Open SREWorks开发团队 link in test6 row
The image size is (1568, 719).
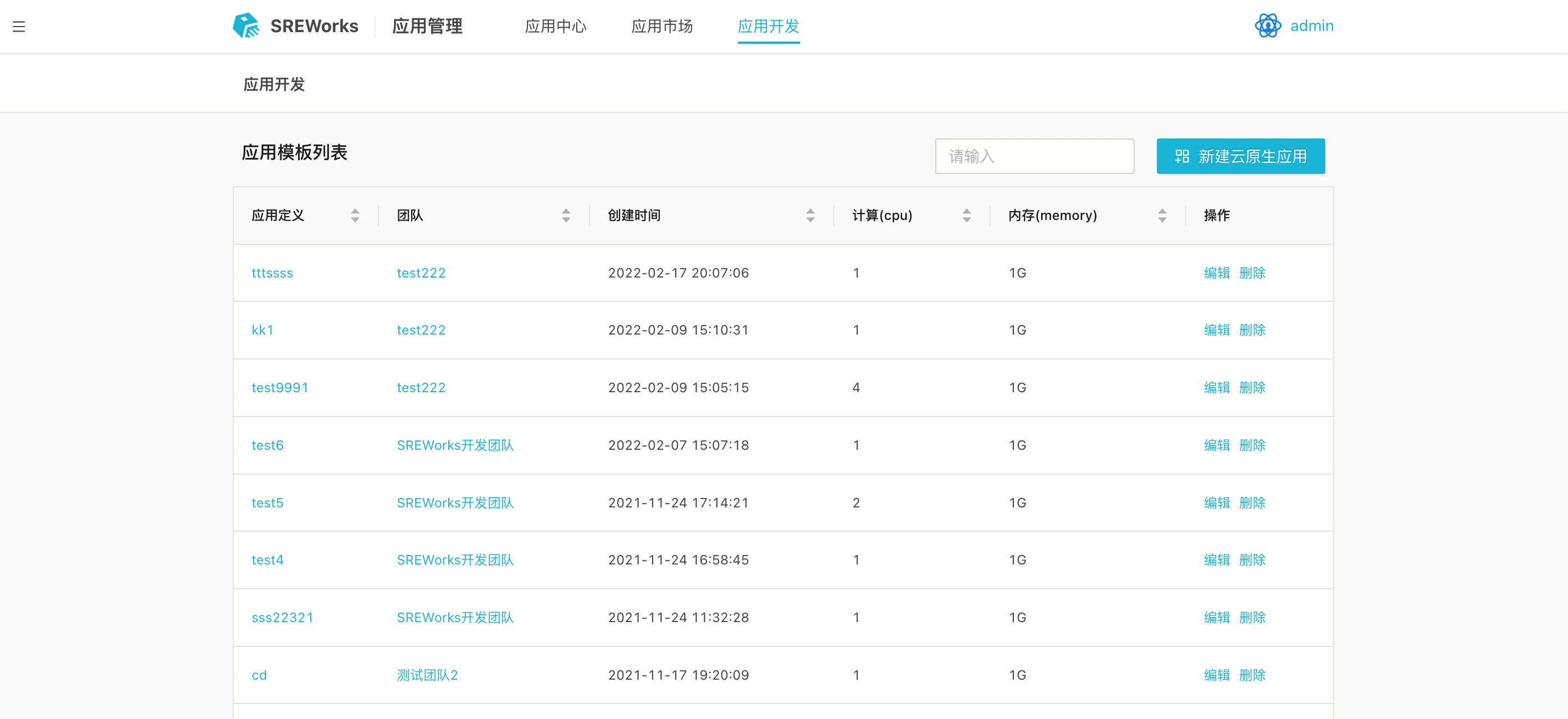click(x=455, y=445)
